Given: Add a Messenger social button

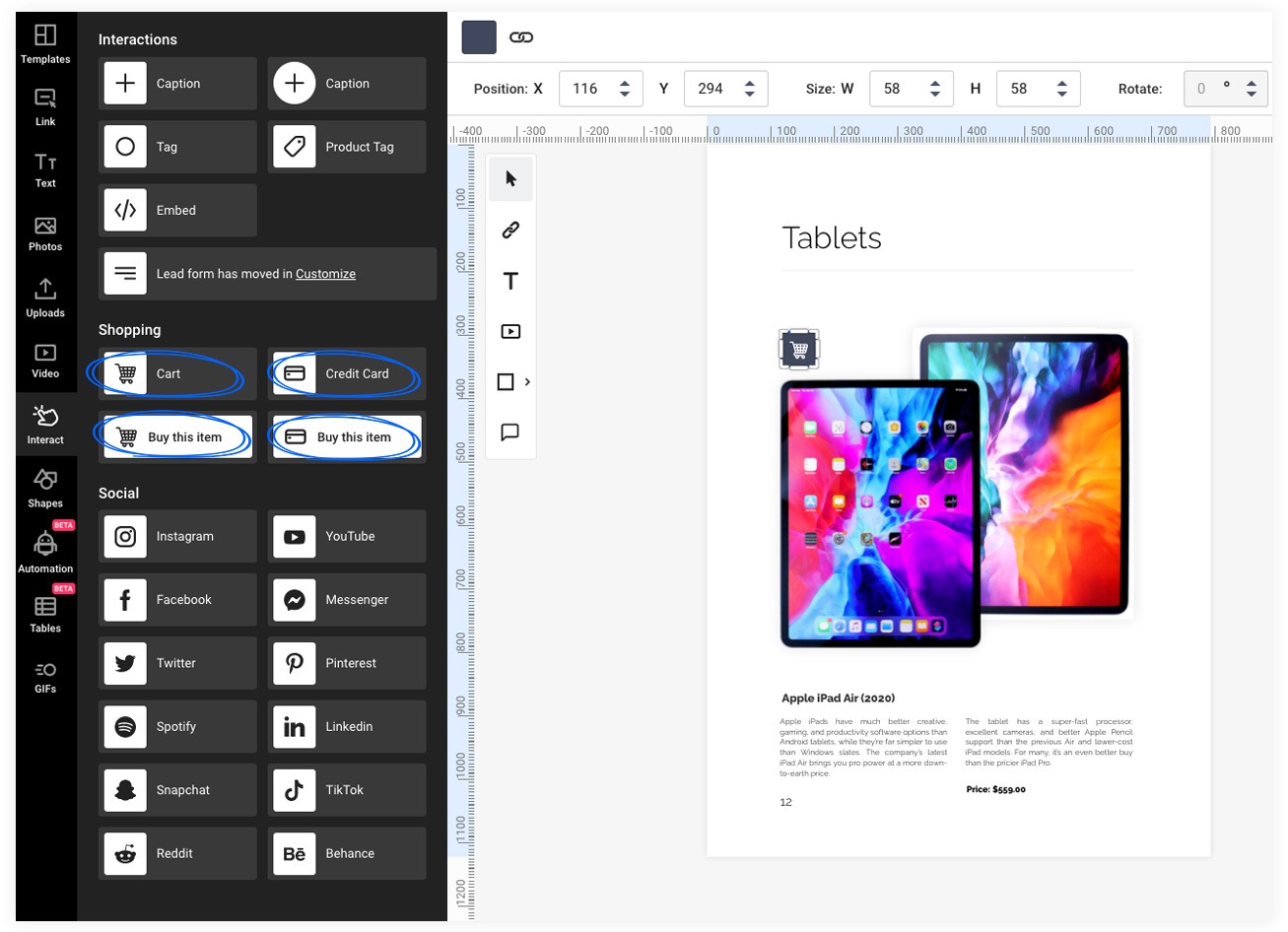Looking at the screenshot, I should [x=347, y=599].
